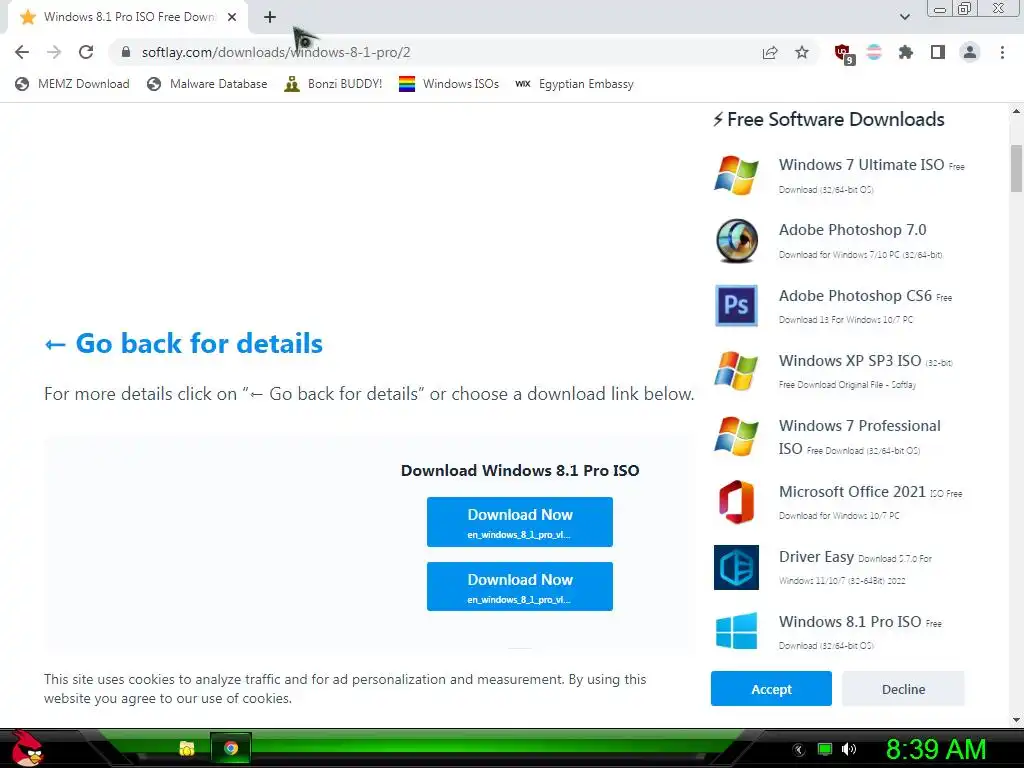Toggle the browser side panel
1024x768 pixels.
[938, 52]
